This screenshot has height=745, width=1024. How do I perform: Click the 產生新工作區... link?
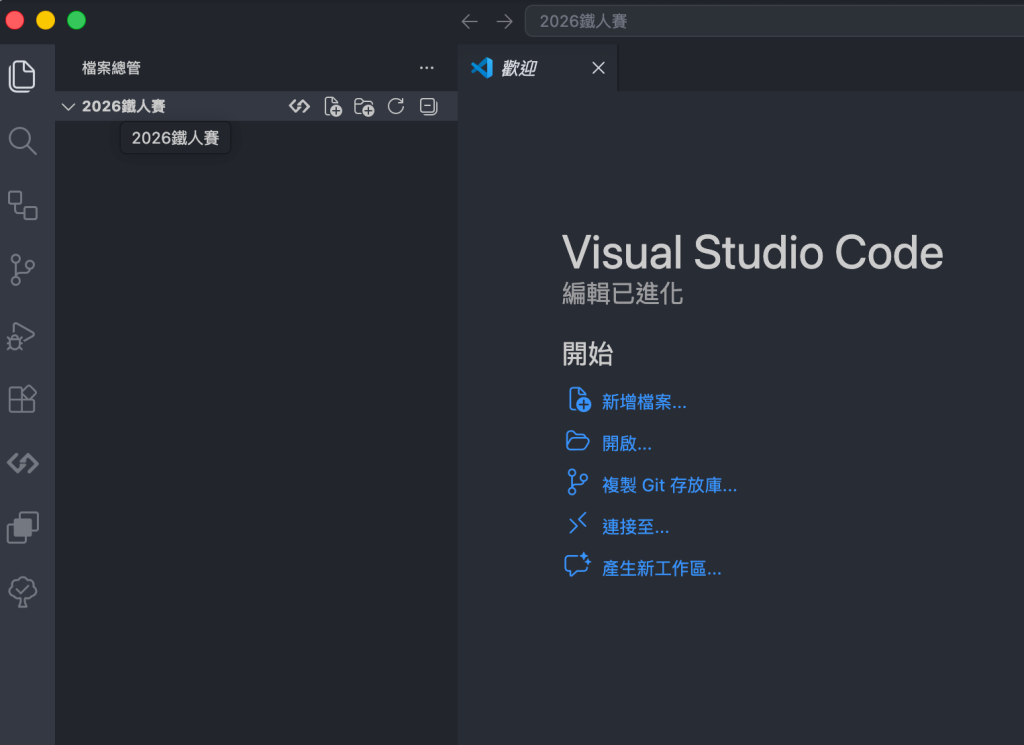(662, 569)
